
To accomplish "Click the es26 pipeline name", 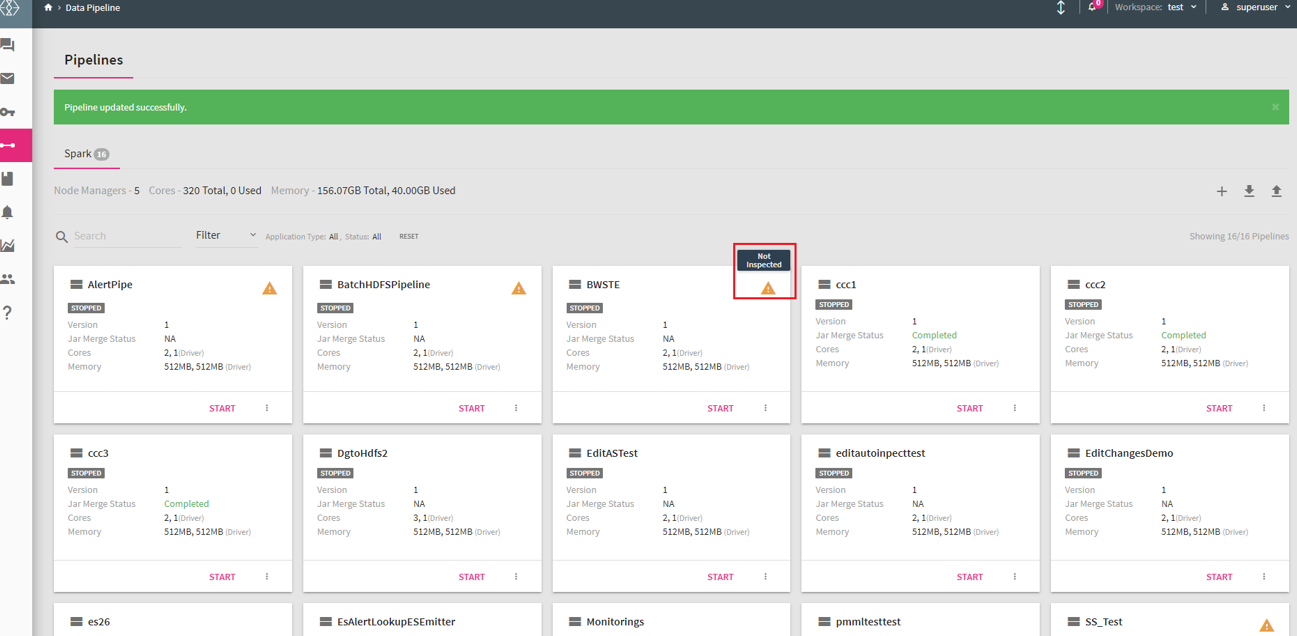I will coord(99,622).
